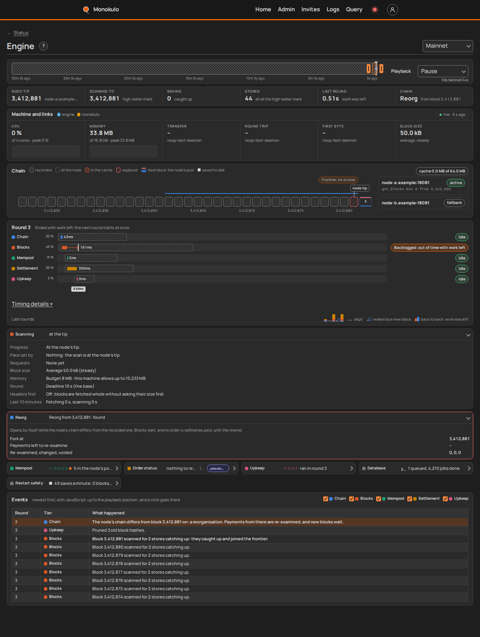Image resolution: width=480 pixels, height=637 pixels.
Task: Open Logs in top navigation
Action: pos(333,9)
